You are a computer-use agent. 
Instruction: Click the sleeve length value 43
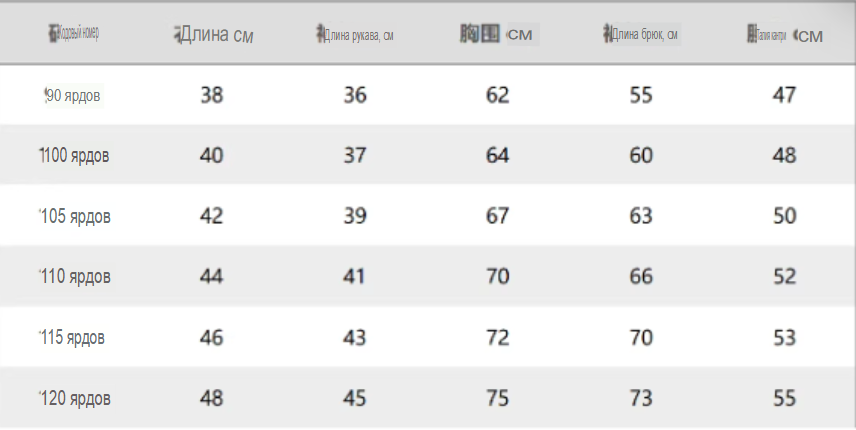pyautogui.click(x=355, y=338)
